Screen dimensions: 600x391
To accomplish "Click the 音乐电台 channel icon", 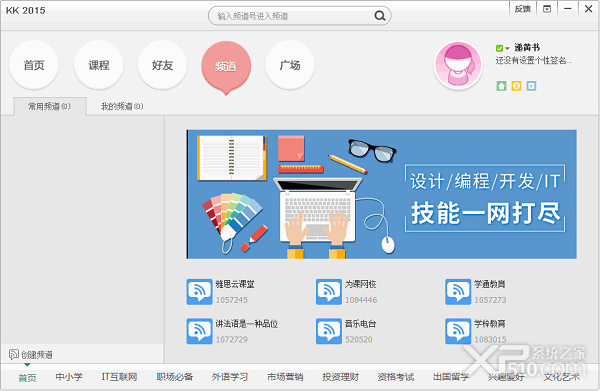I will 329,331.
